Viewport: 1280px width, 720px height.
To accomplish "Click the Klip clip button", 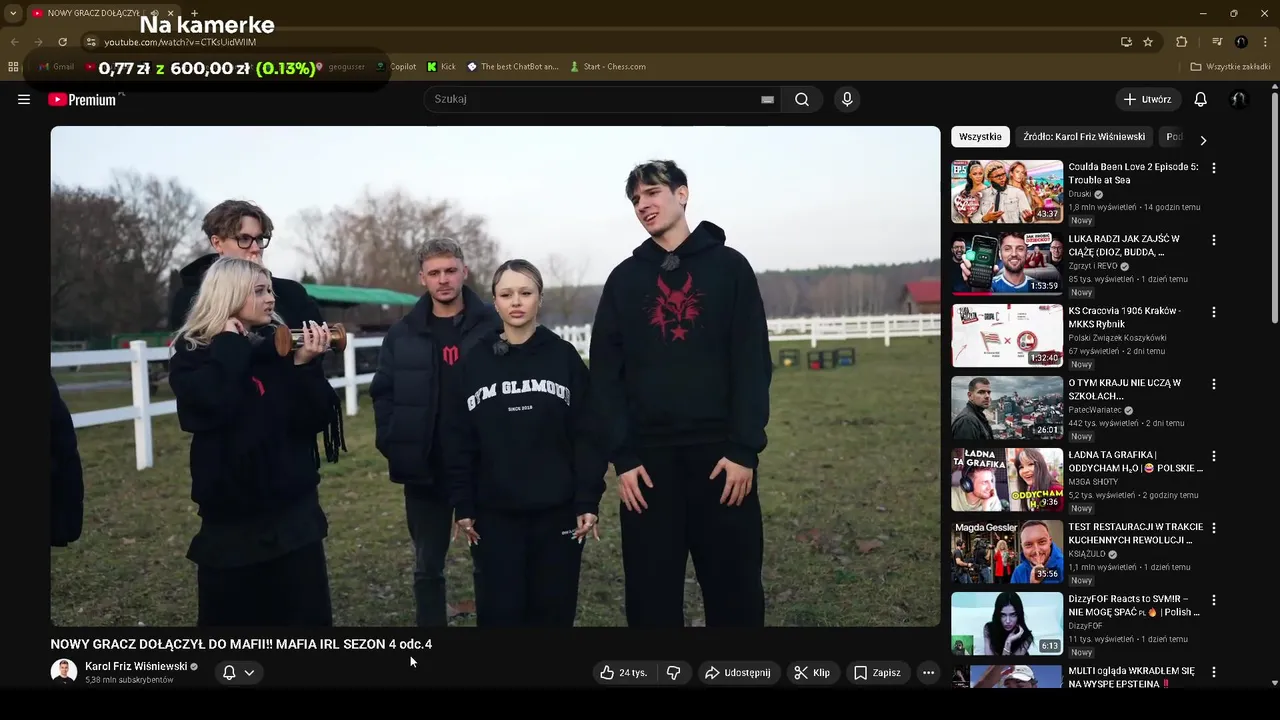I will [812, 673].
